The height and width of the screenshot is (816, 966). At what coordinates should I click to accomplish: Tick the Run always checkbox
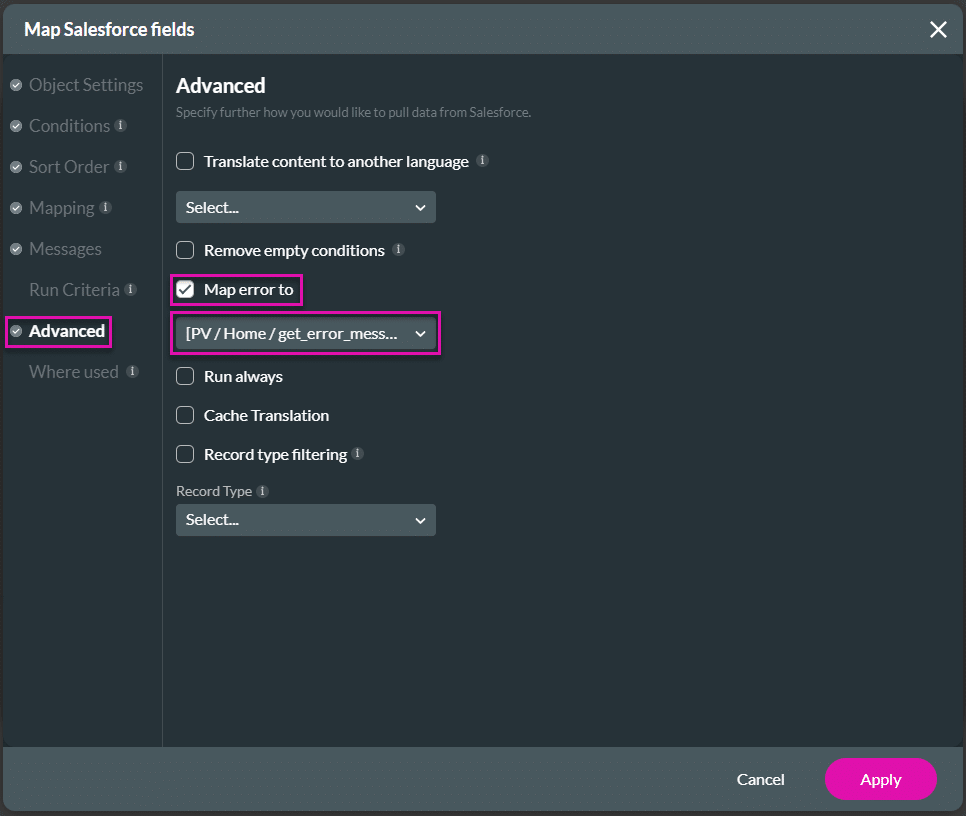[185, 377]
